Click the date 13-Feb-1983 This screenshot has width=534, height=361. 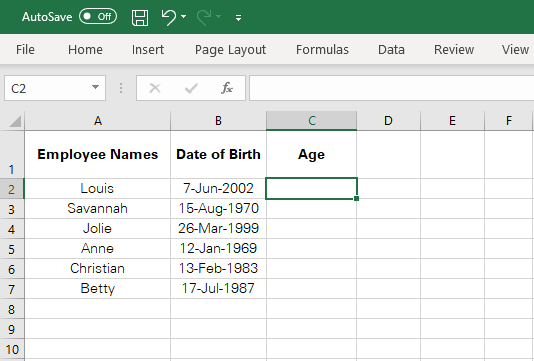click(x=218, y=269)
